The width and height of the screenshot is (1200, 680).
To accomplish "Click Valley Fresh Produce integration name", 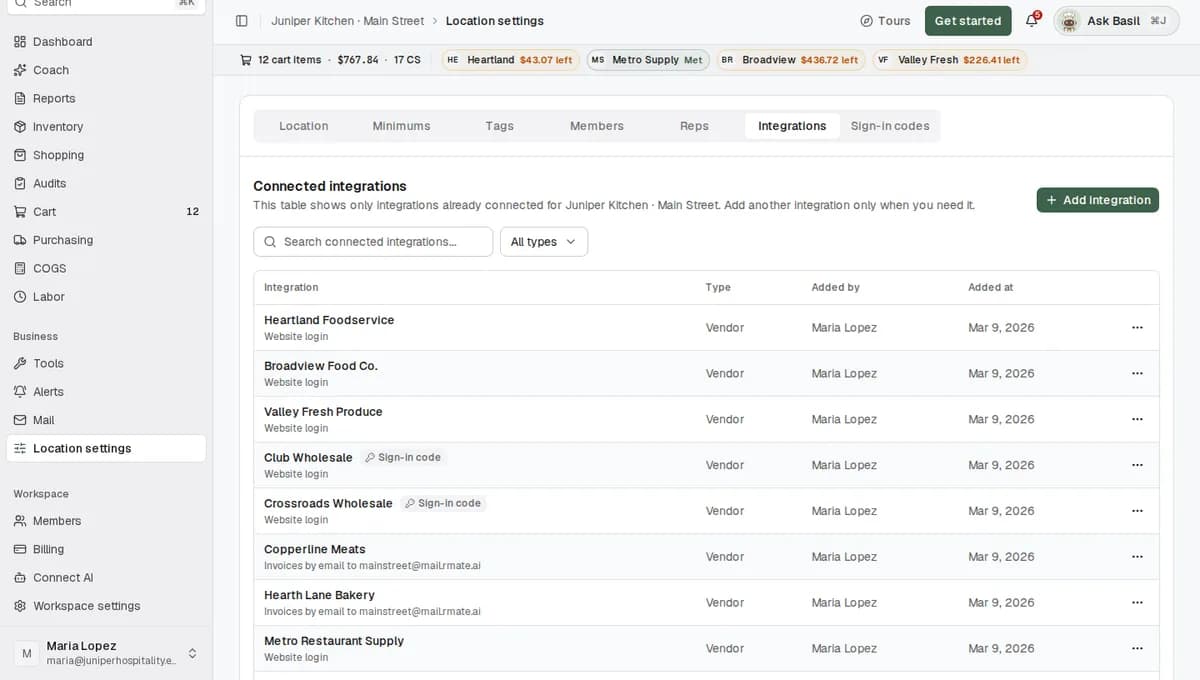I will (323, 412).
